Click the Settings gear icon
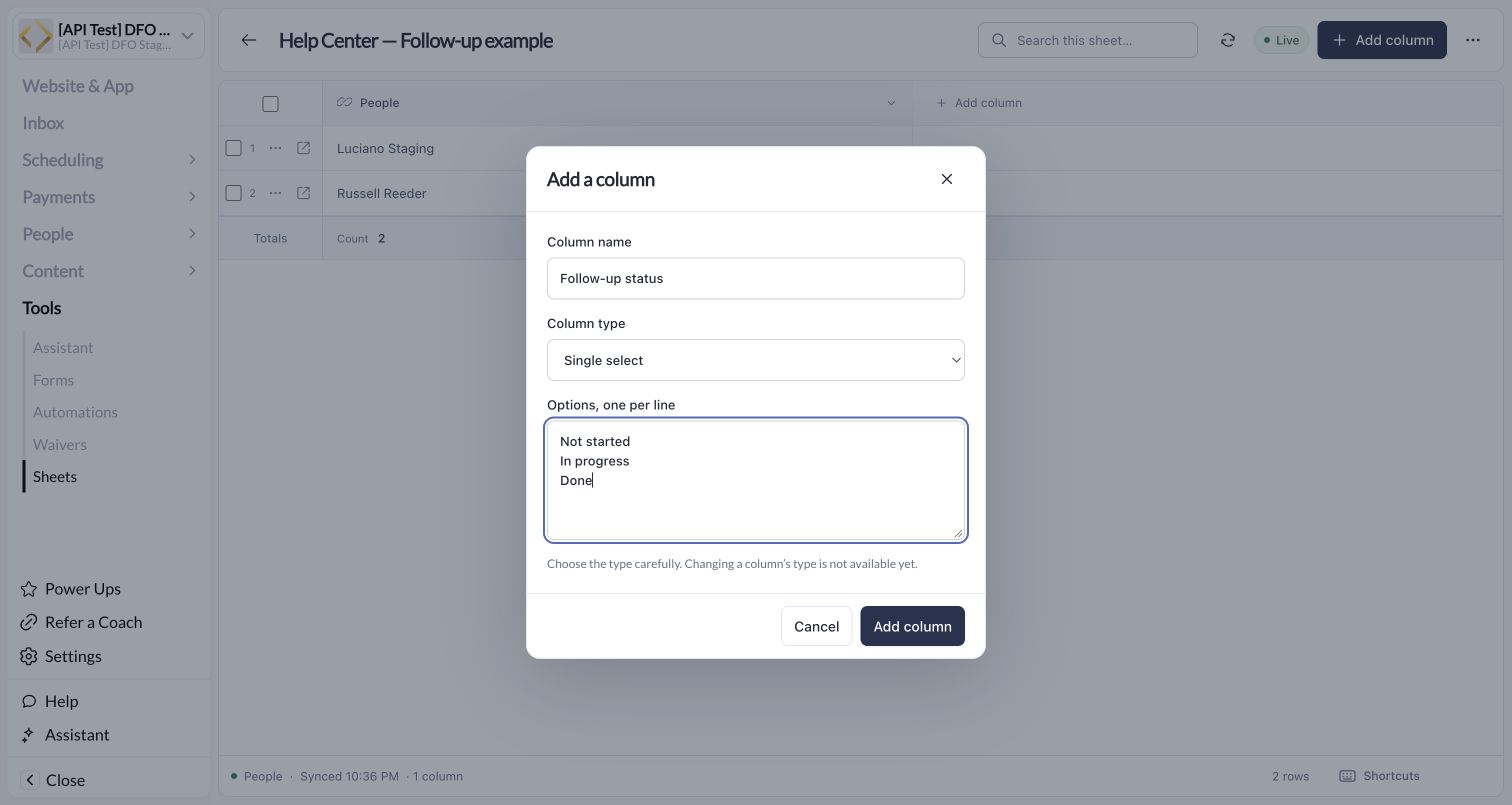Image resolution: width=1512 pixels, height=805 pixels. 29,657
